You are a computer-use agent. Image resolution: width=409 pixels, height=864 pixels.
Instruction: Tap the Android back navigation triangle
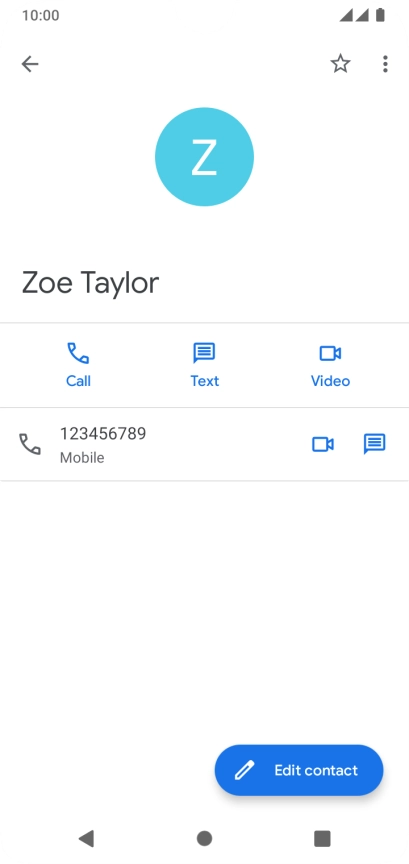(x=86, y=839)
